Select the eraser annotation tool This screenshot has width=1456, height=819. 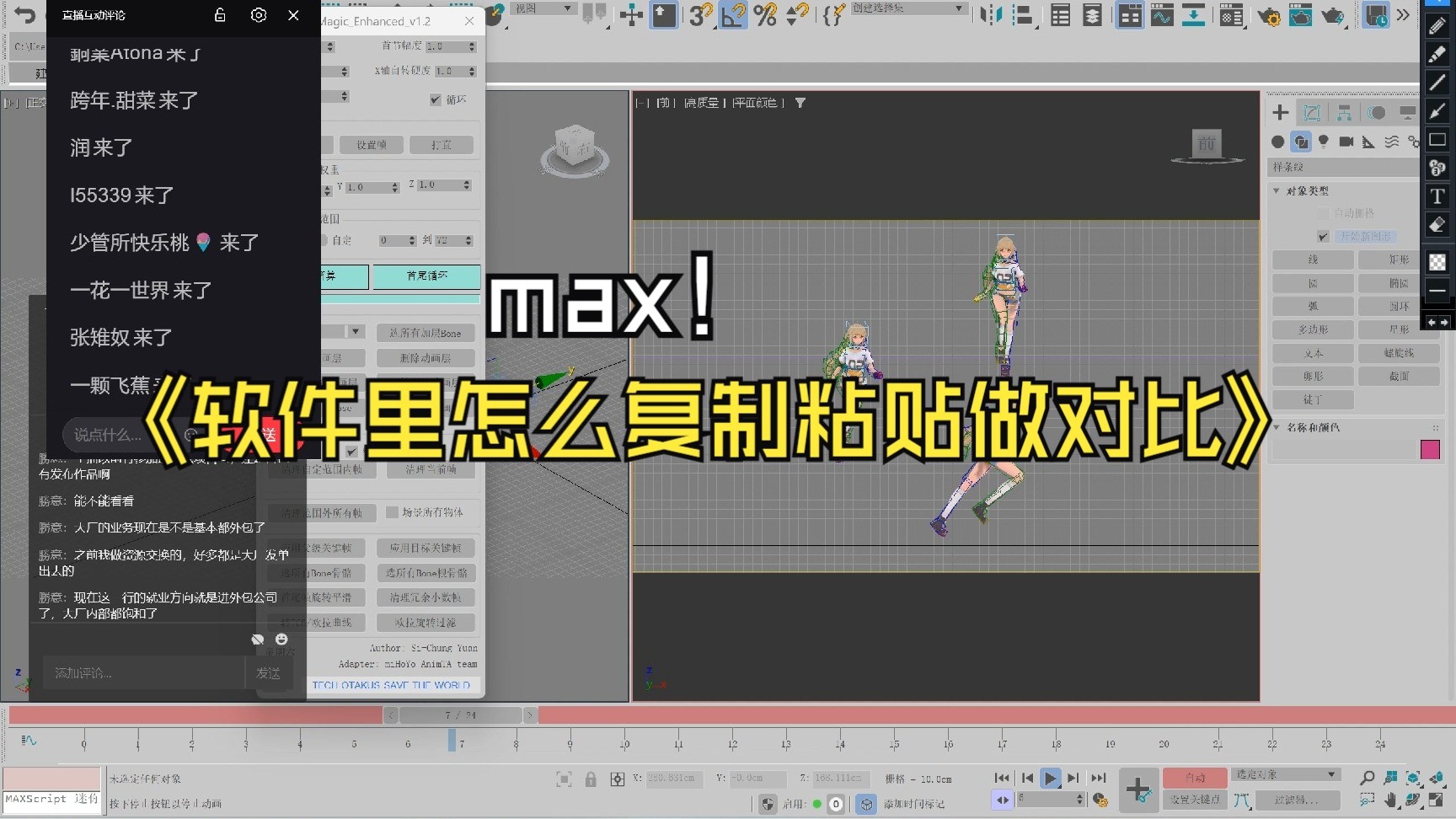[1437, 224]
